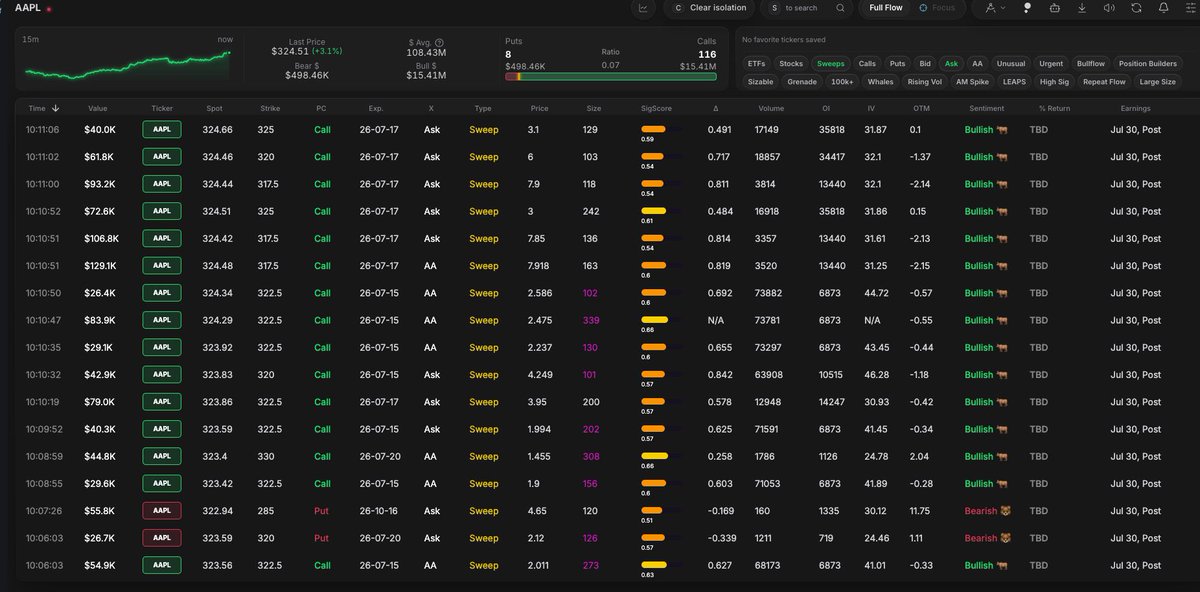Click the 15m AAPL mini price chart
The width and height of the screenshot is (1200, 592).
tap(128, 66)
